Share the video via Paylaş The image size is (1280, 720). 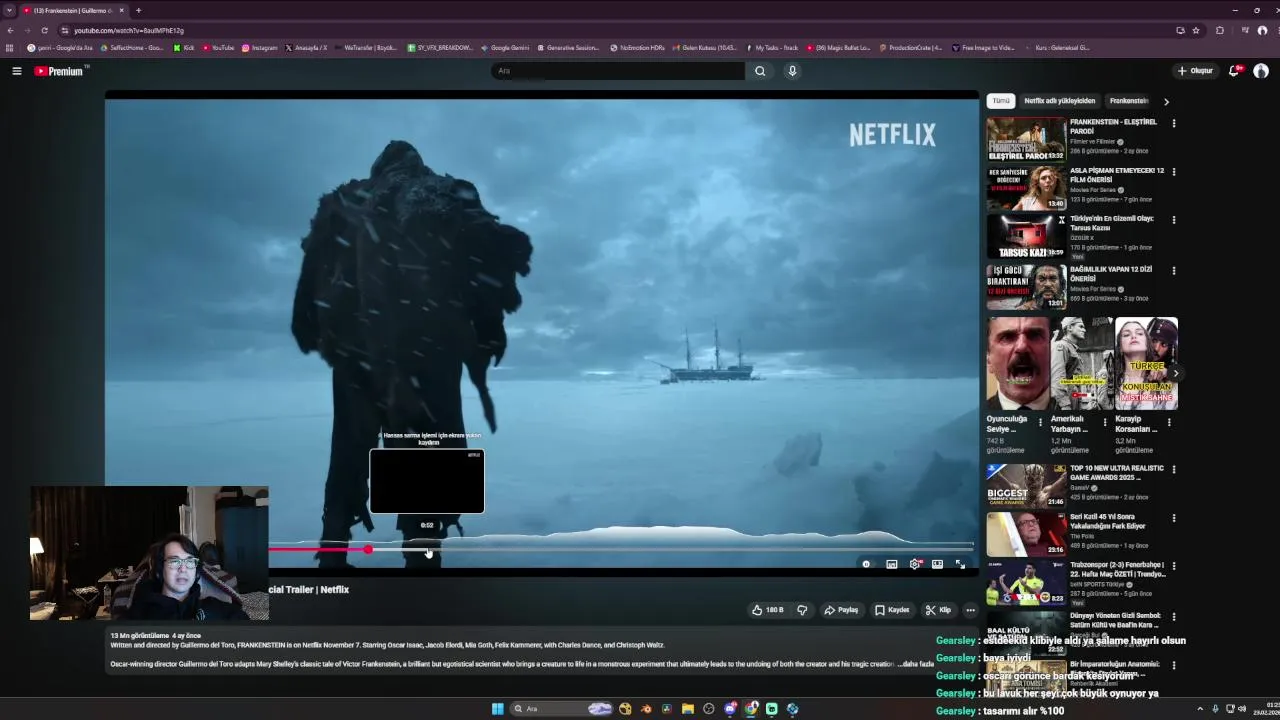pos(841,610)
